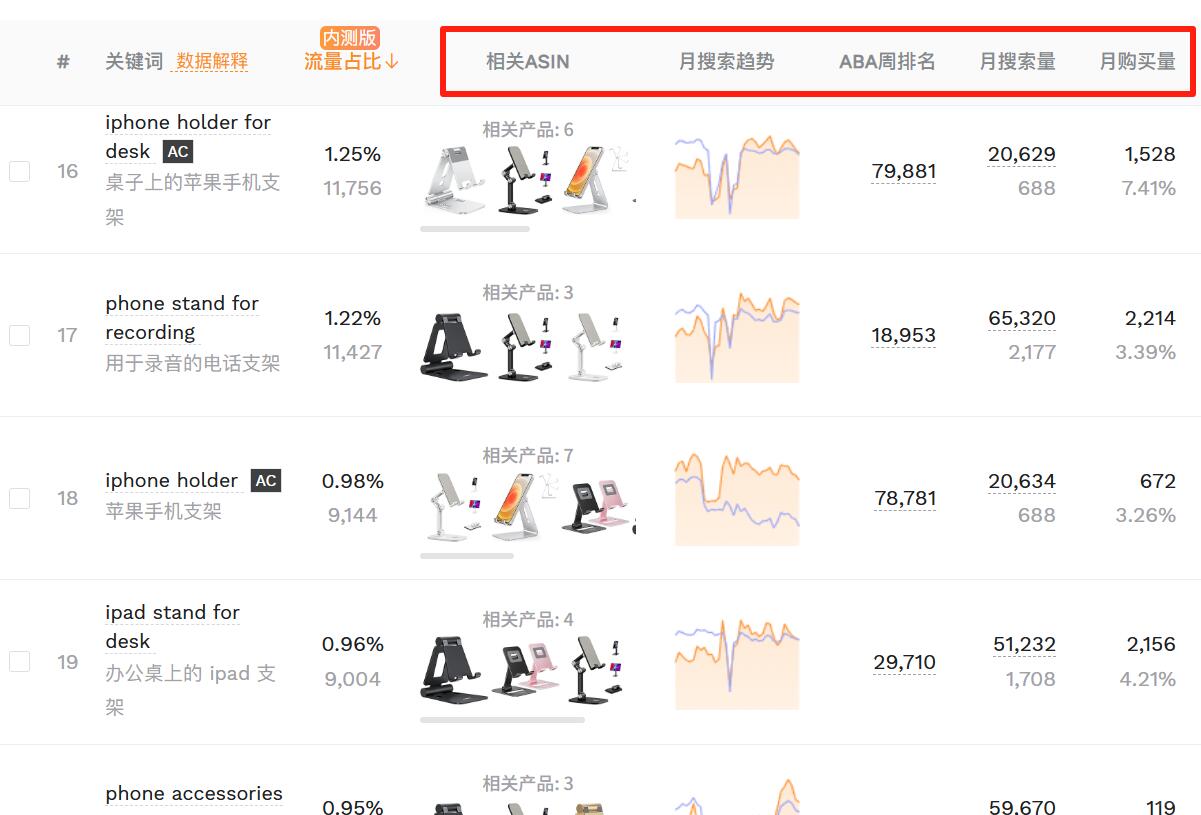
Task: Click the ABA周排名 column header
Action: [887, 61]
